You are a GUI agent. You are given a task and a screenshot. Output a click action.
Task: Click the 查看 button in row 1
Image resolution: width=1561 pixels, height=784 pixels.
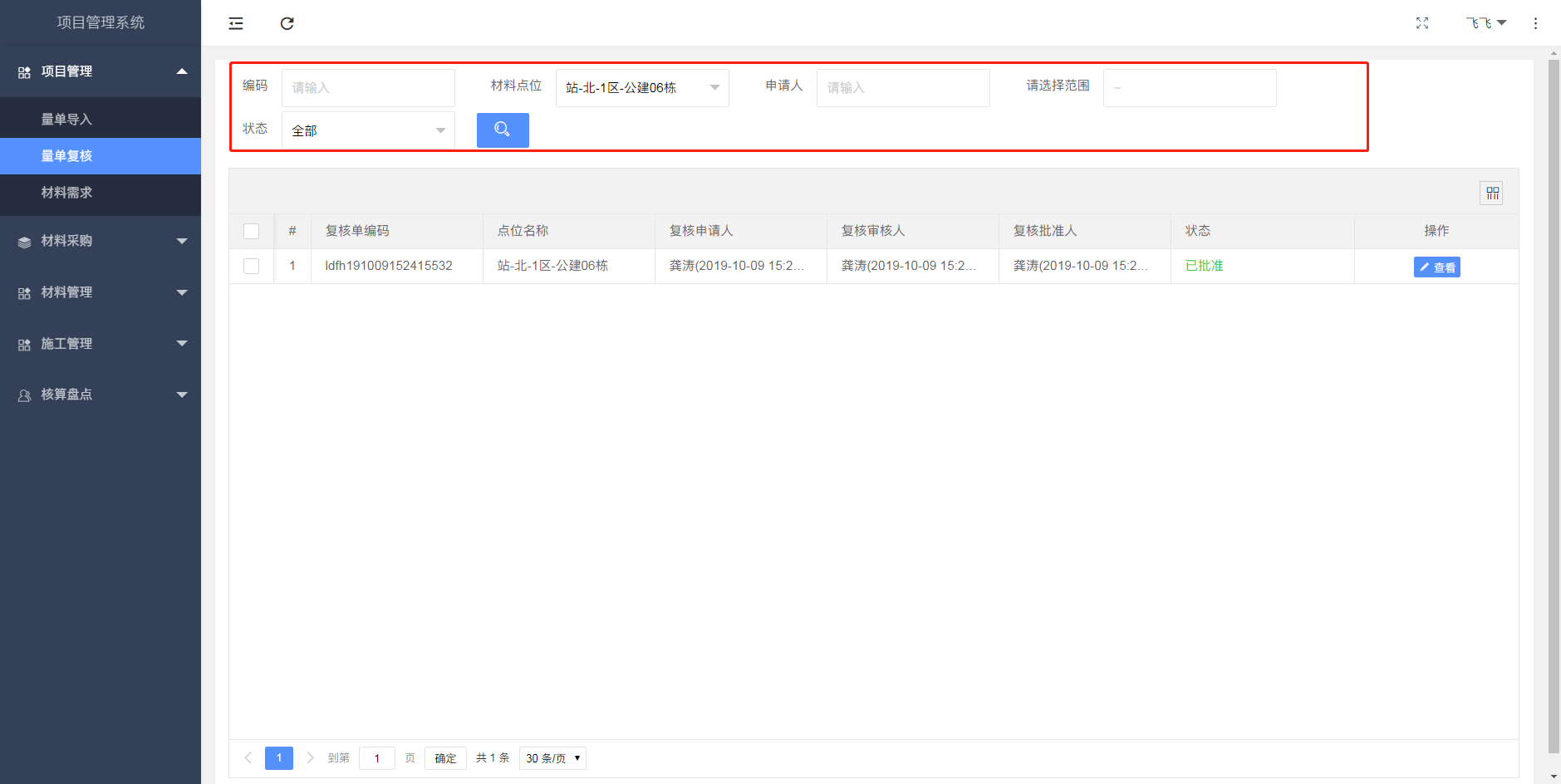pos(1436,267)
